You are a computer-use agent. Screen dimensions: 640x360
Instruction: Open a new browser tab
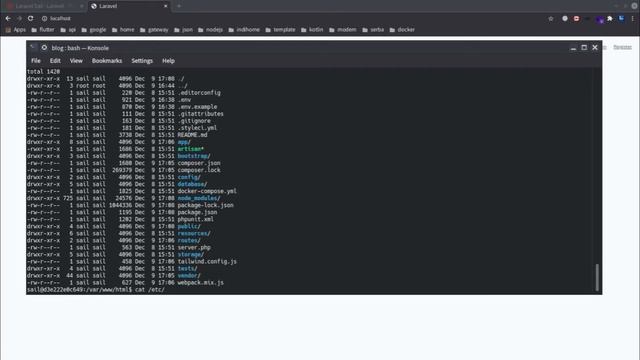tap(179, 6)
